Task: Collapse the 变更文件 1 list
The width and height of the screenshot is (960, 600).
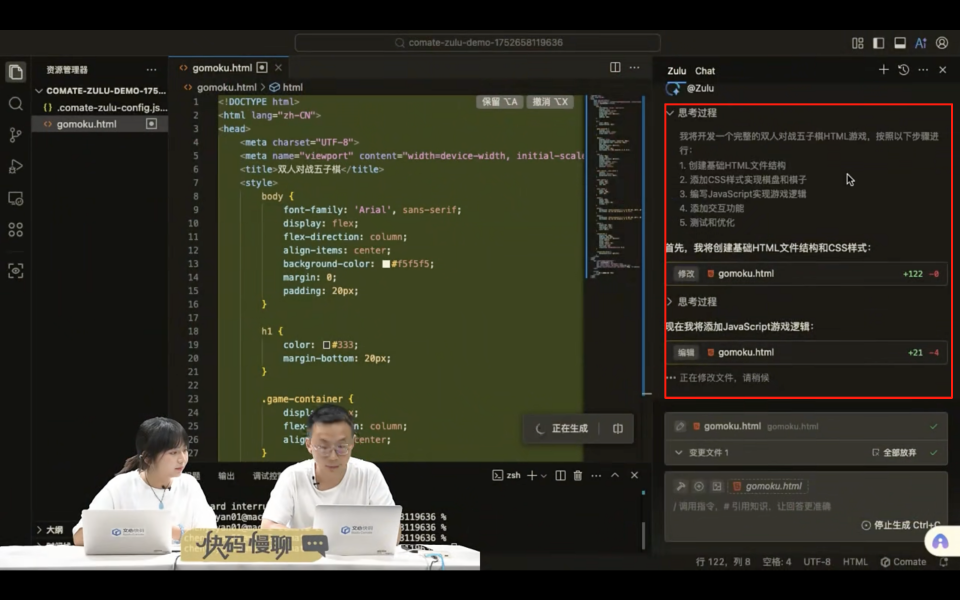Action: (x=678, y=452)
